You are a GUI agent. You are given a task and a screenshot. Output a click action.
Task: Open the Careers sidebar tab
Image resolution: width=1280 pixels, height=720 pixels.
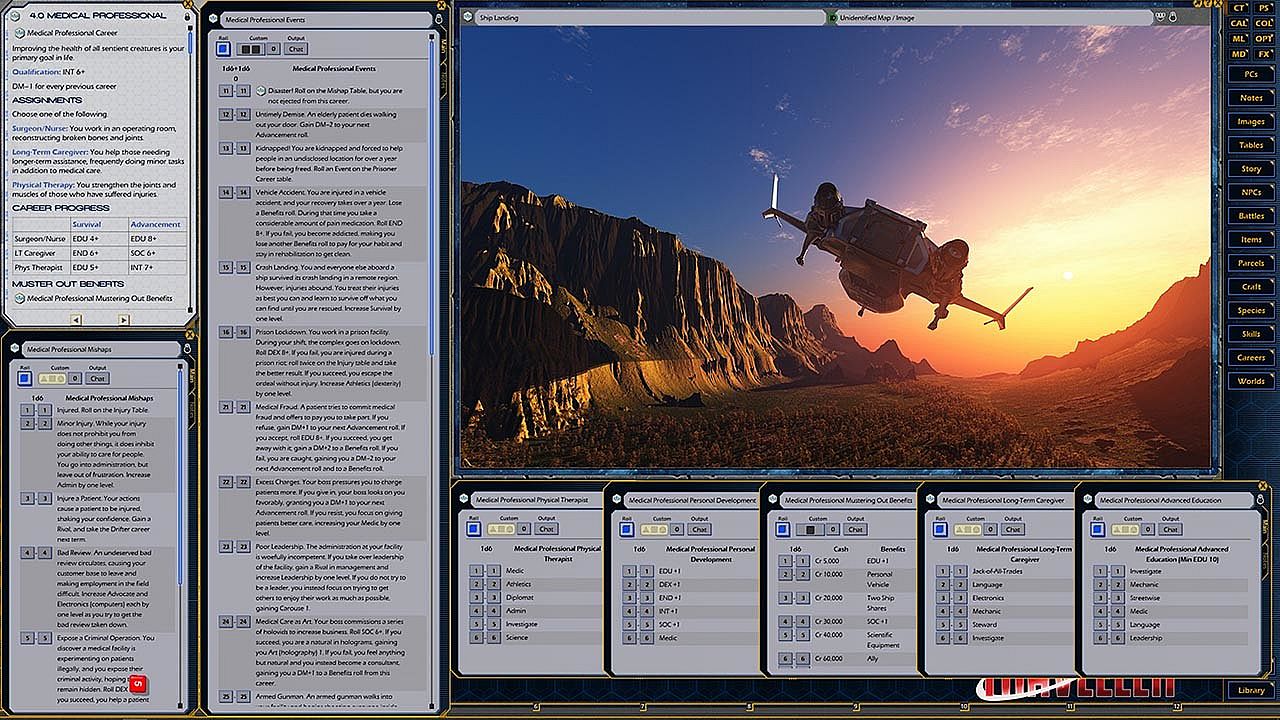[x=1251, y=357]
